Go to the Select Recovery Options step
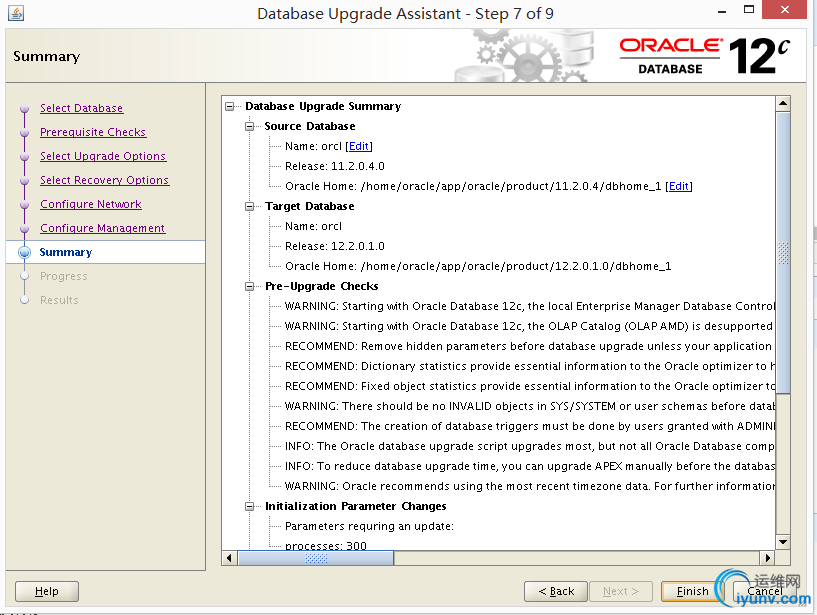This screenshot has width=817, height=615. pos(105,180)
